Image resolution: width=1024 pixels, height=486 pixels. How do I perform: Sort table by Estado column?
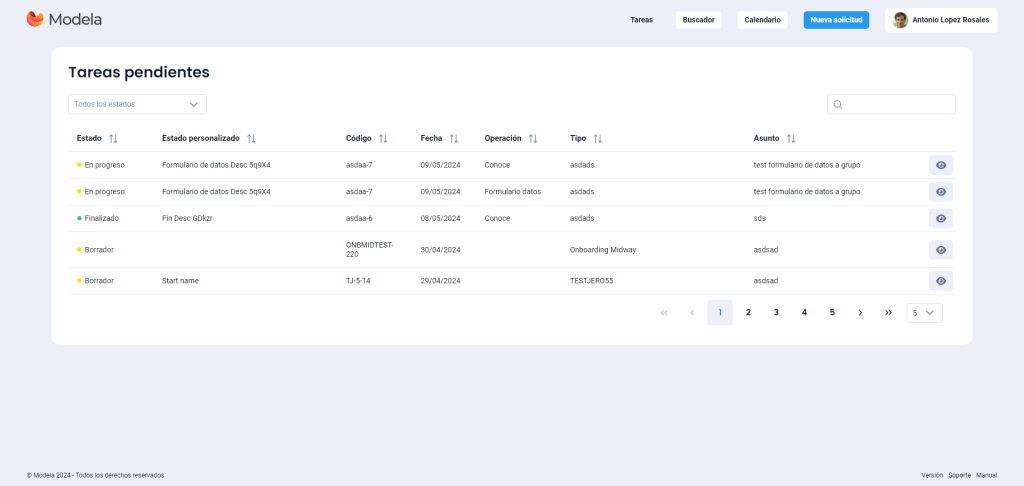point(113,139)
